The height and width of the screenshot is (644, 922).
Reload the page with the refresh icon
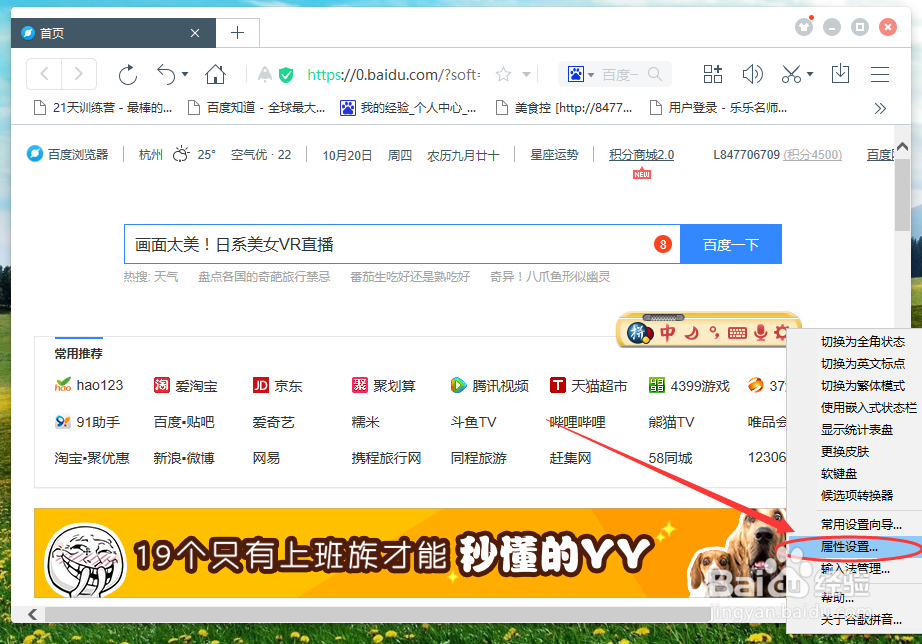coord(128,73)
